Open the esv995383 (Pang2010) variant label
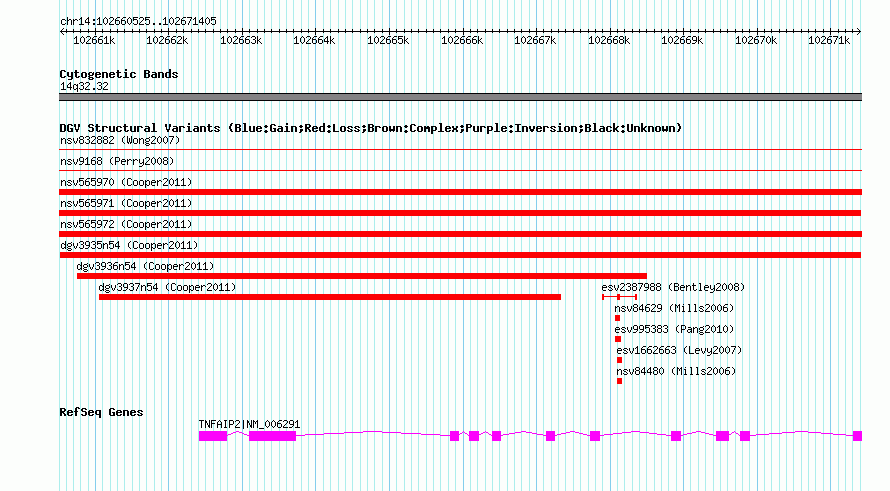Viewport: 890px width, 491px height. coord(674,329)
